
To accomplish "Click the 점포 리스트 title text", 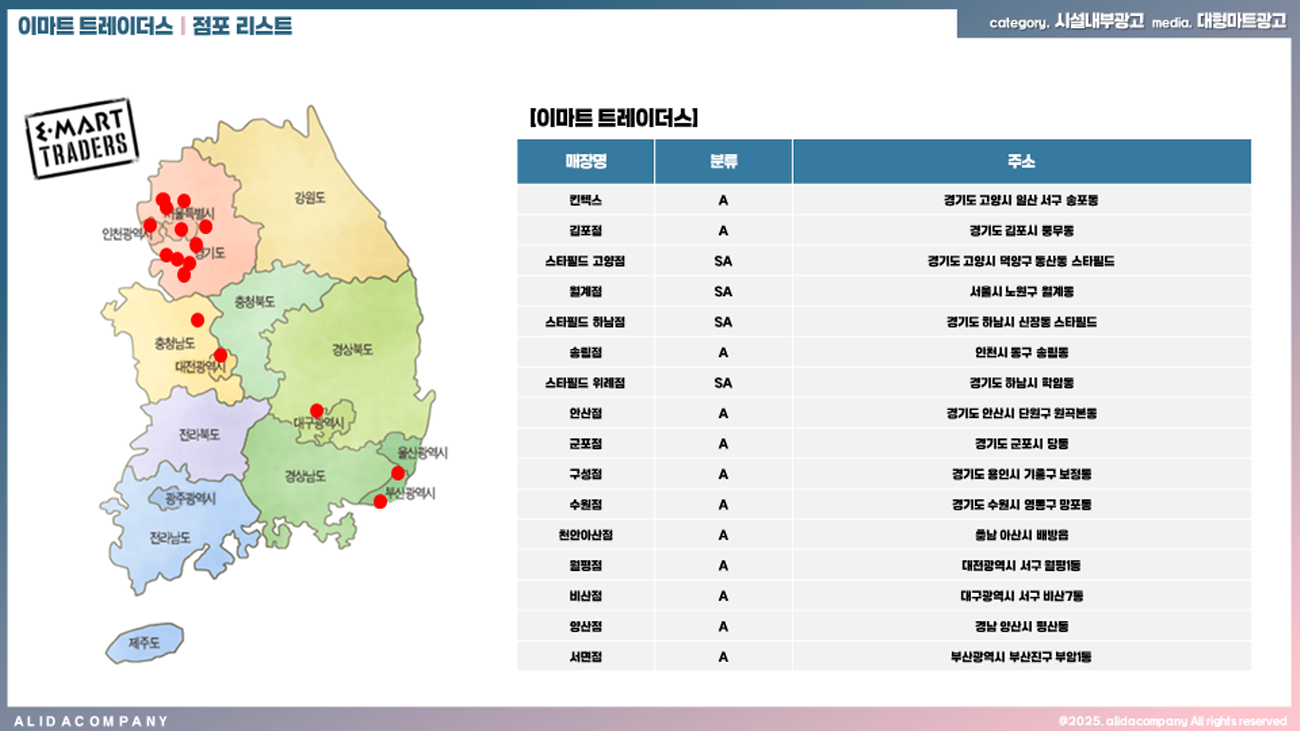I will pos(242,26).
